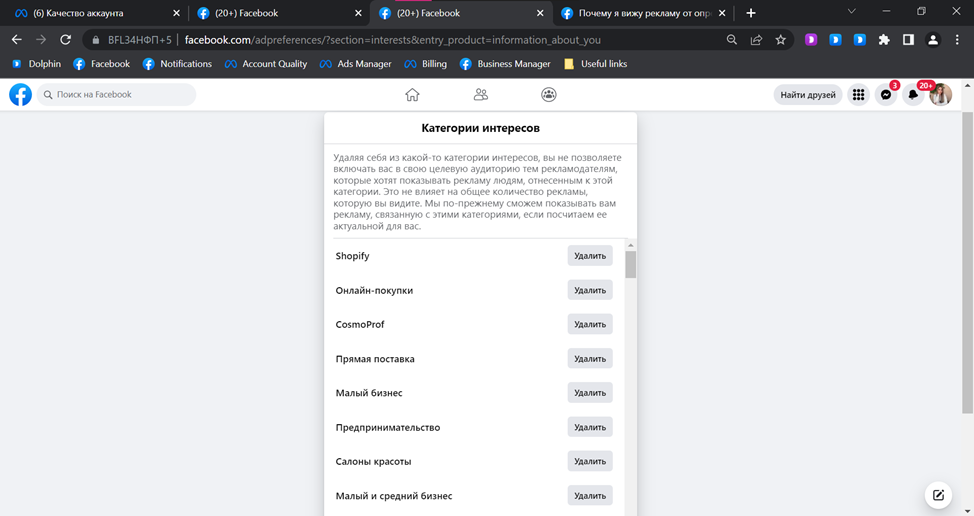Open the Friends icon in top navigation
This screenshot has width=974, height=516.
click(481, 95)
